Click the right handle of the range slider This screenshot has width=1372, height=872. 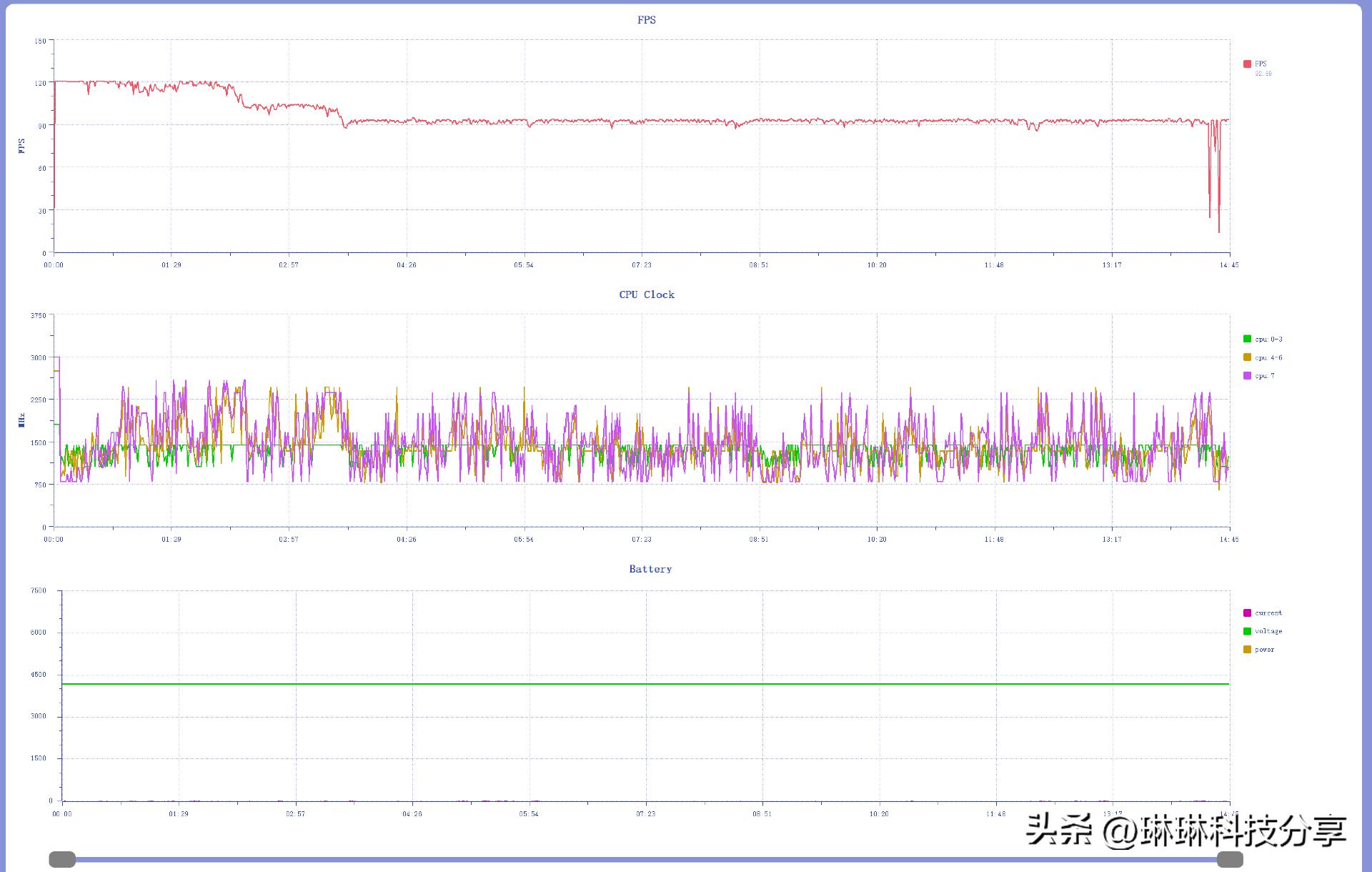[1230, 859]
